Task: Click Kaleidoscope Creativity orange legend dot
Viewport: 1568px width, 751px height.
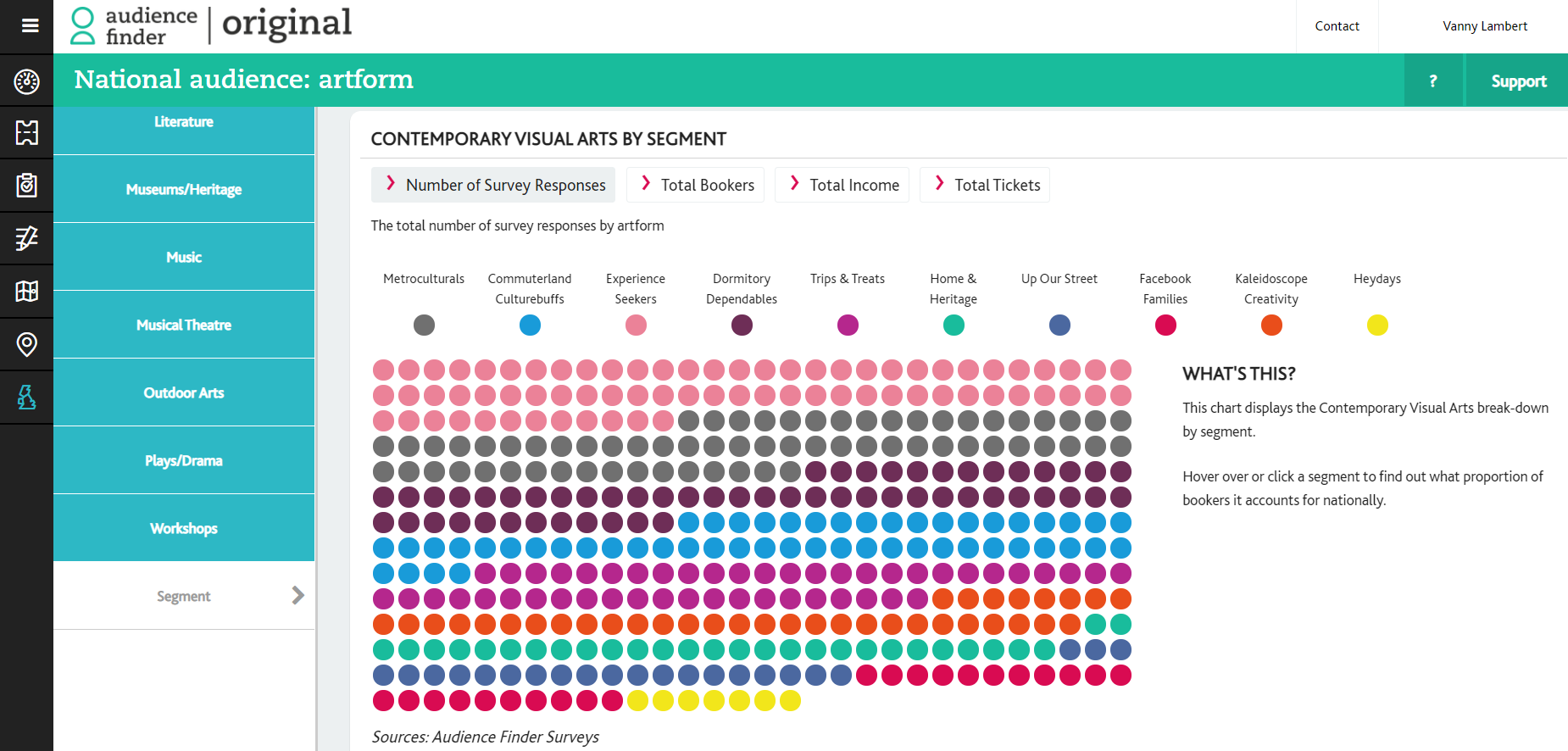Action: pyautogui.click(x=1271, y=325)
